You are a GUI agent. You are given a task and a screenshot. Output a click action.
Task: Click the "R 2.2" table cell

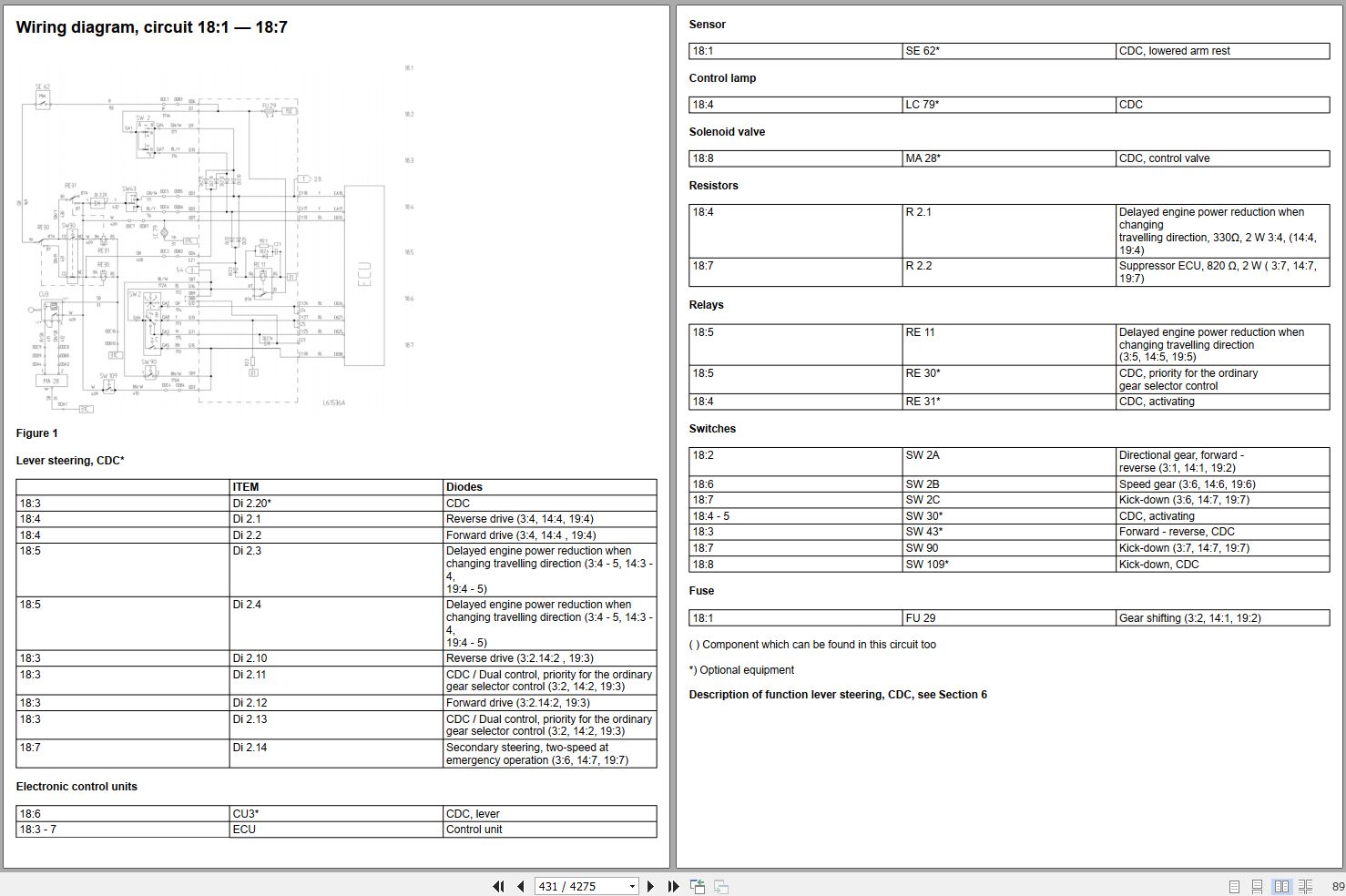click(1009, 272)
